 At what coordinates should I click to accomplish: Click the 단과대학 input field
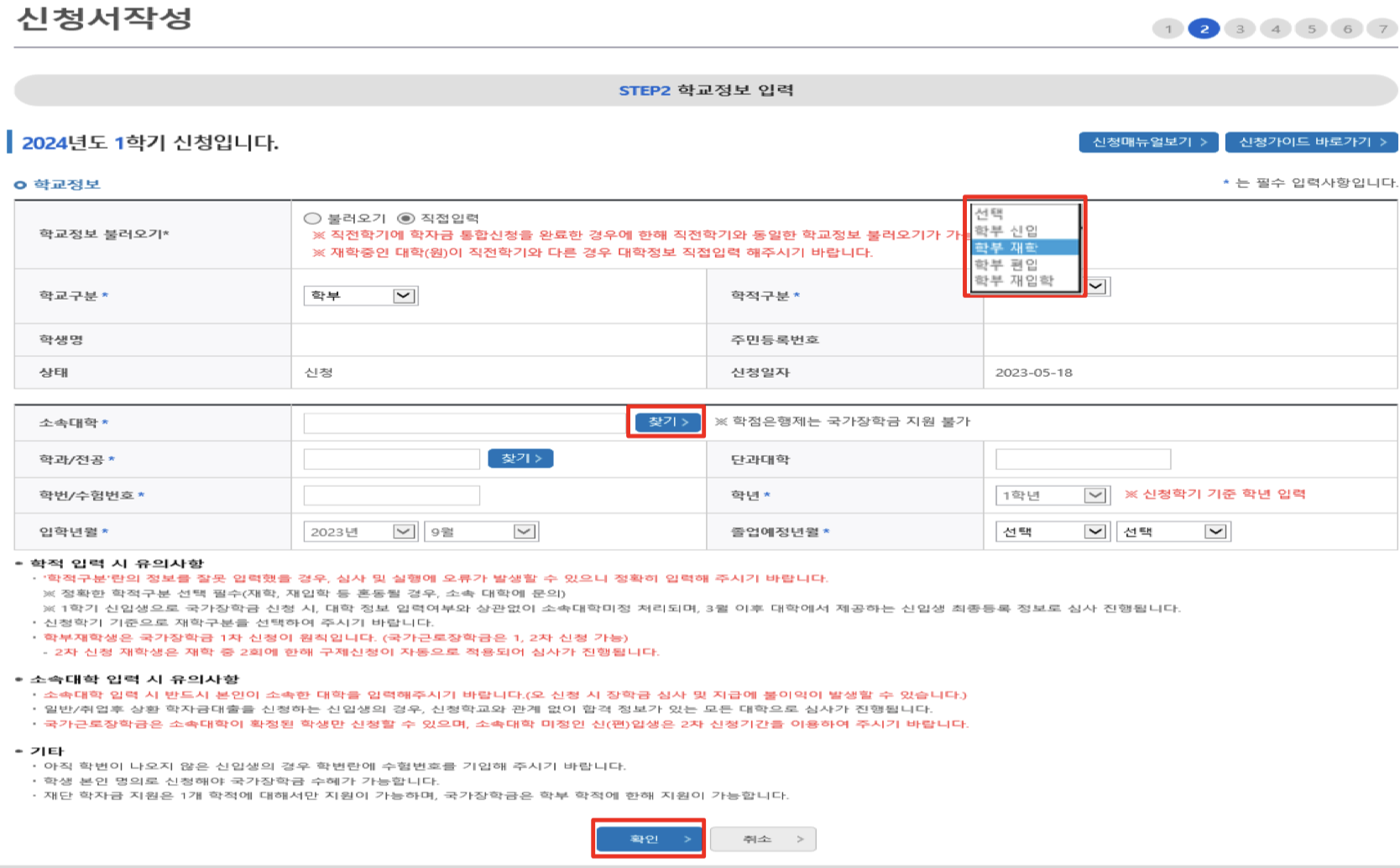coord(1083,458)
